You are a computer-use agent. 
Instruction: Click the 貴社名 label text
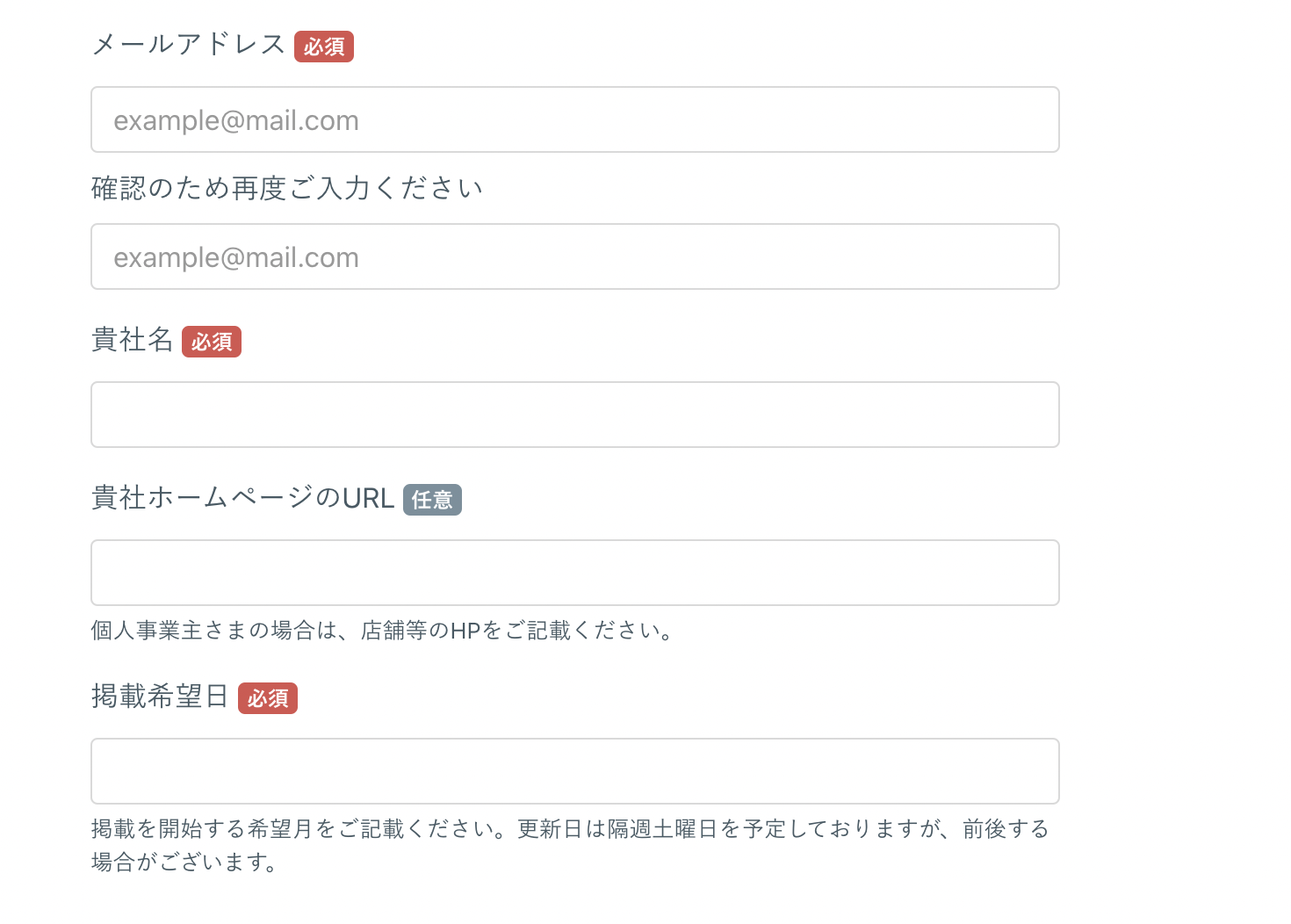point(132,340)
